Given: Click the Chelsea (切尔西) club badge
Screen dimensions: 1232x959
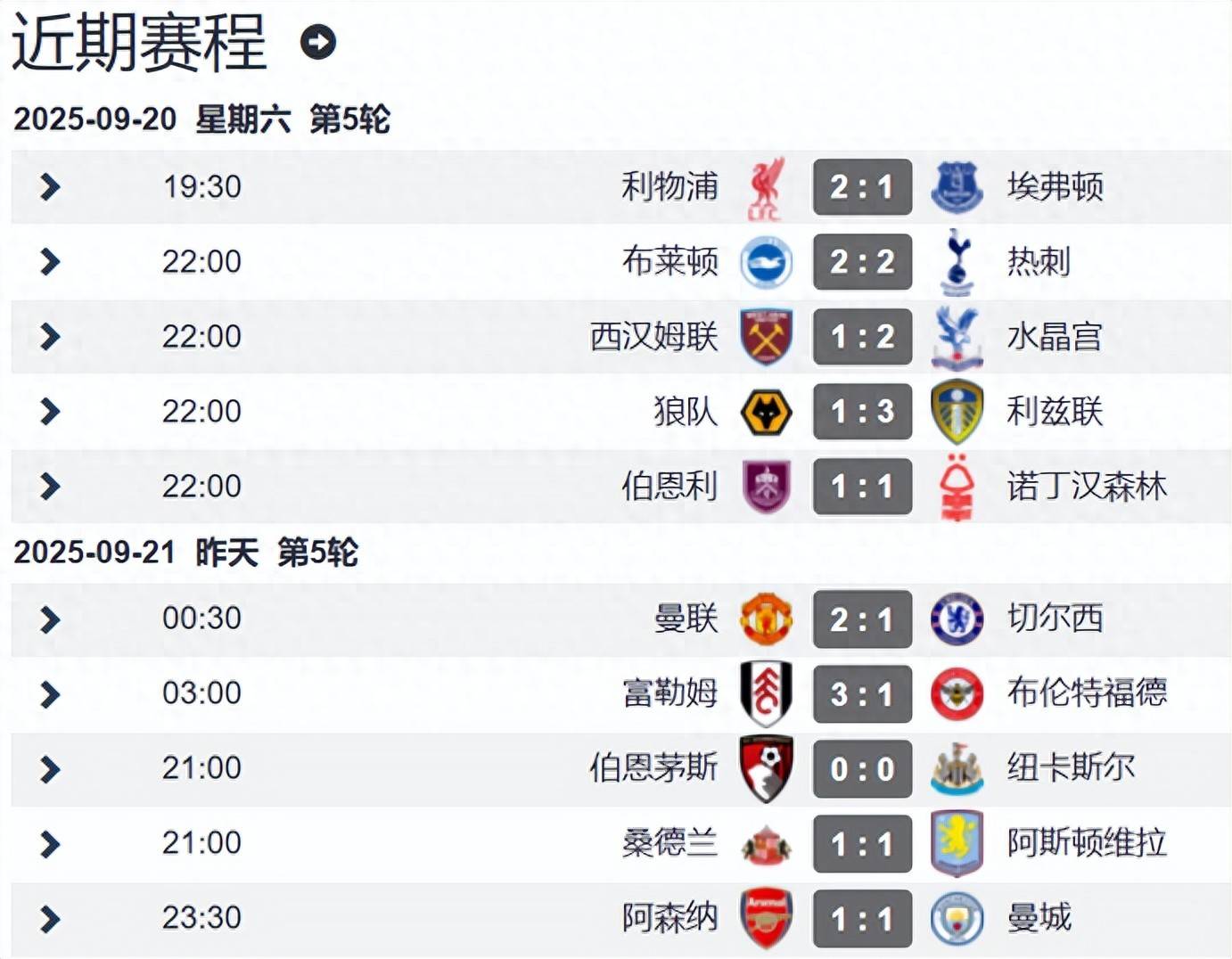Looking at the screenshot, I should (x=957, y=619).
